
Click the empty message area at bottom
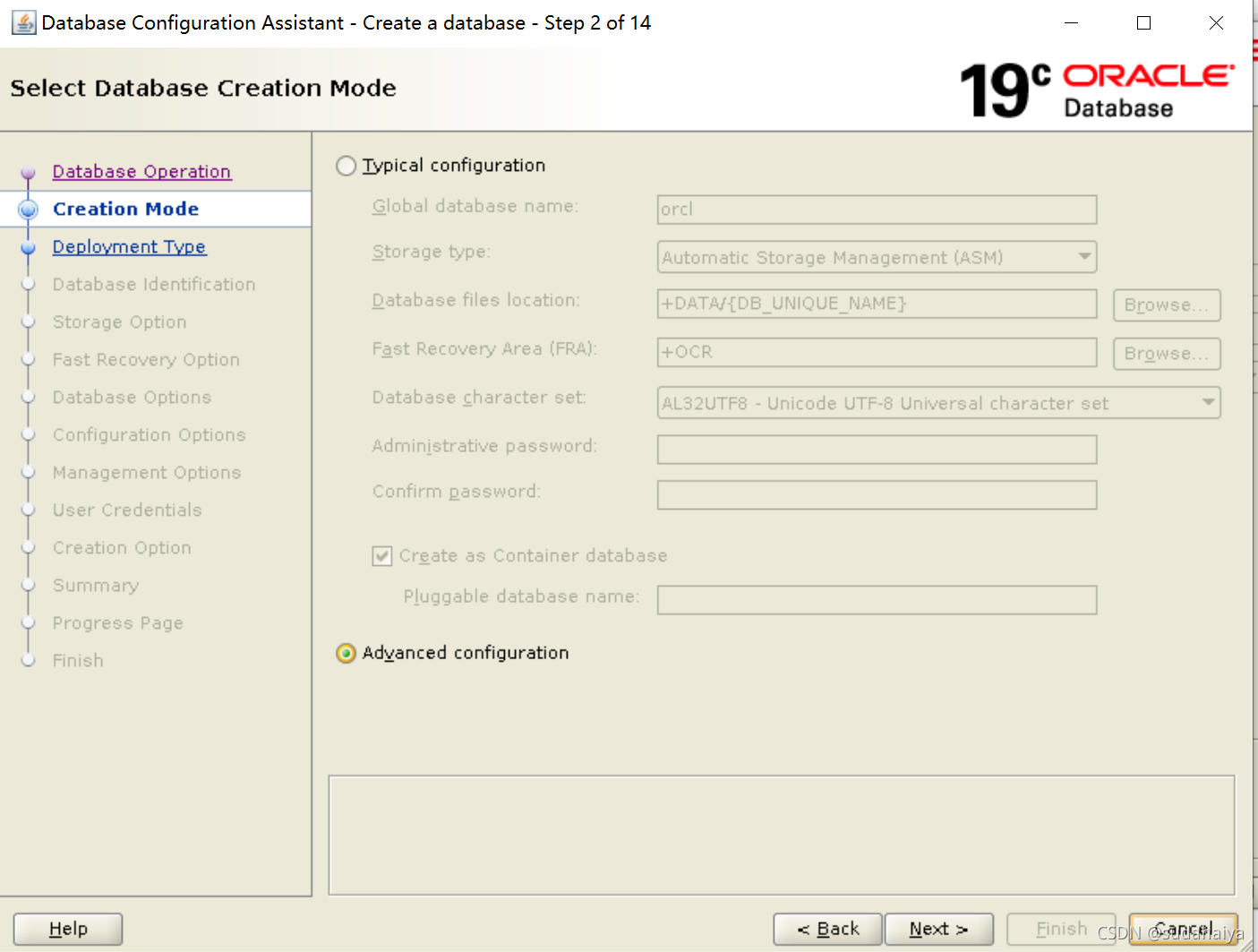(782, 835)
